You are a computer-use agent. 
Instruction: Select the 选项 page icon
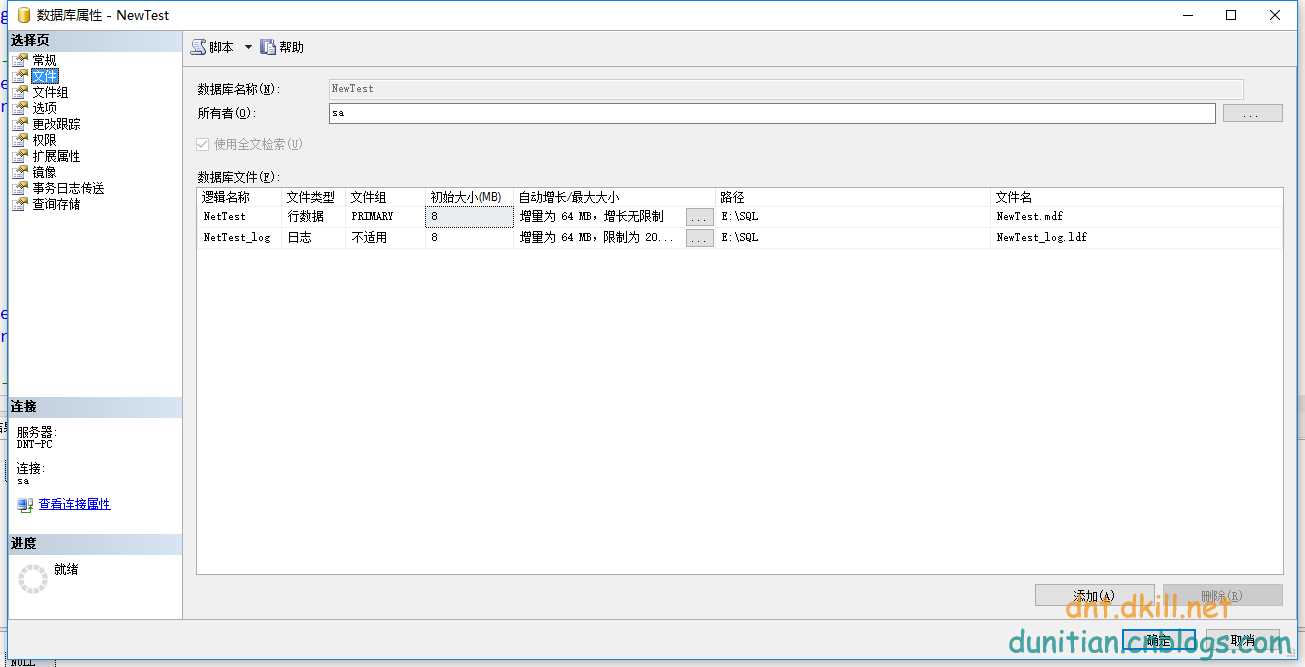20,108
